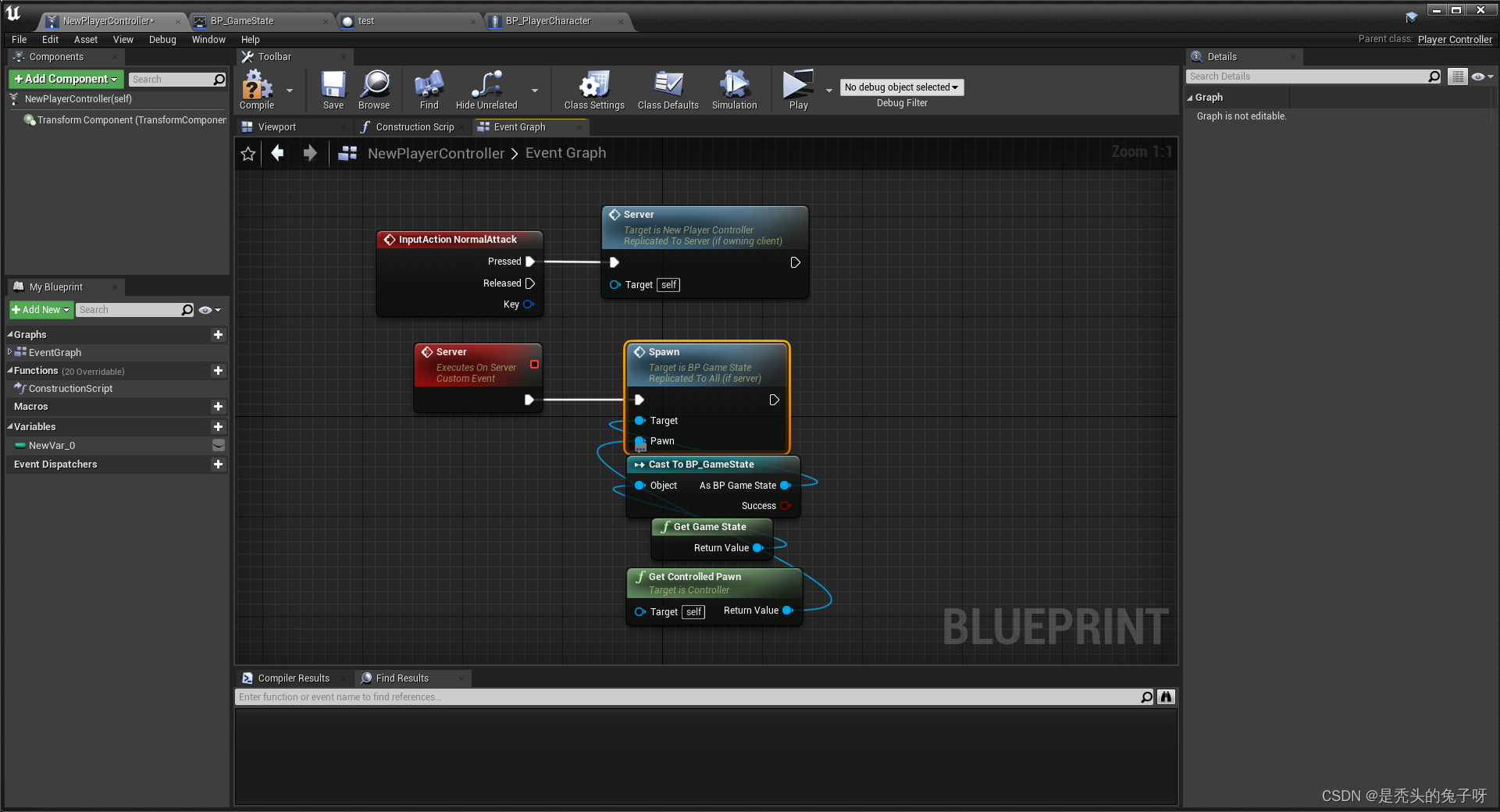Open Class Defaults
This screenshot has width=1500, height=812.
pyautogui.click(x=668, y=87)
